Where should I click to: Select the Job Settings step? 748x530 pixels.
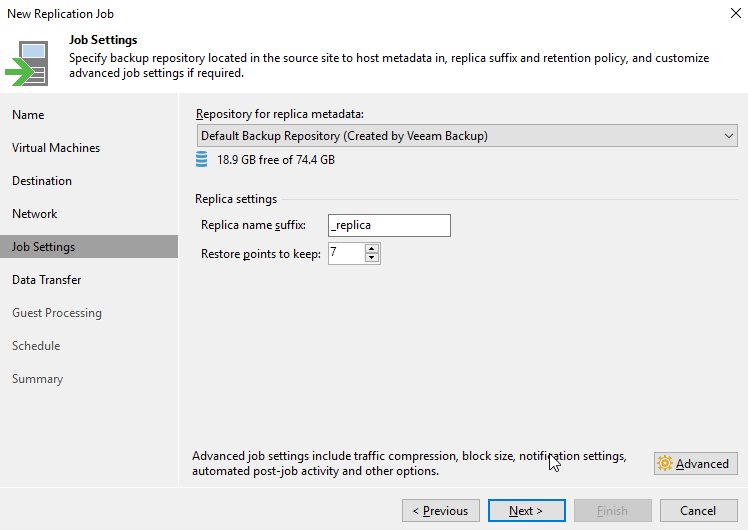tap(43, 247)
